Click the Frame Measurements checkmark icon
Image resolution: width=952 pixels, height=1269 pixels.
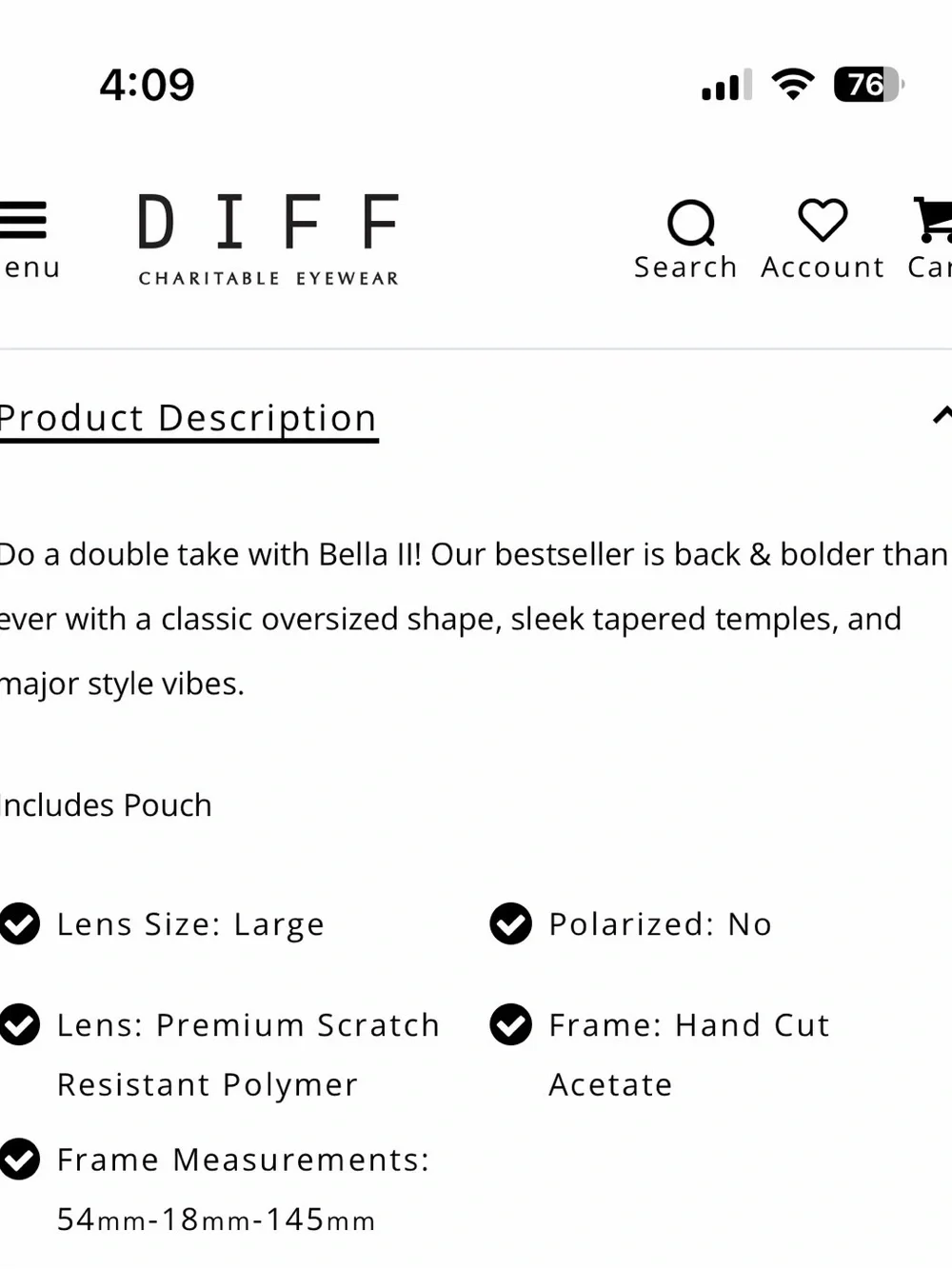(x=19, y=1159)
